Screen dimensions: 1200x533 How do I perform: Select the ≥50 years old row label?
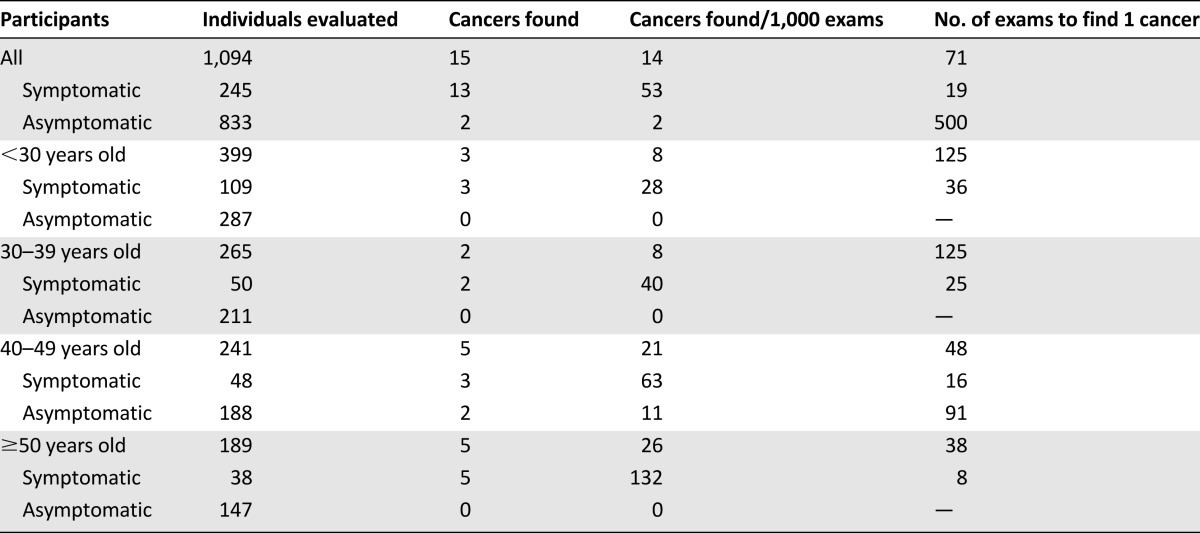coord(62,445)
